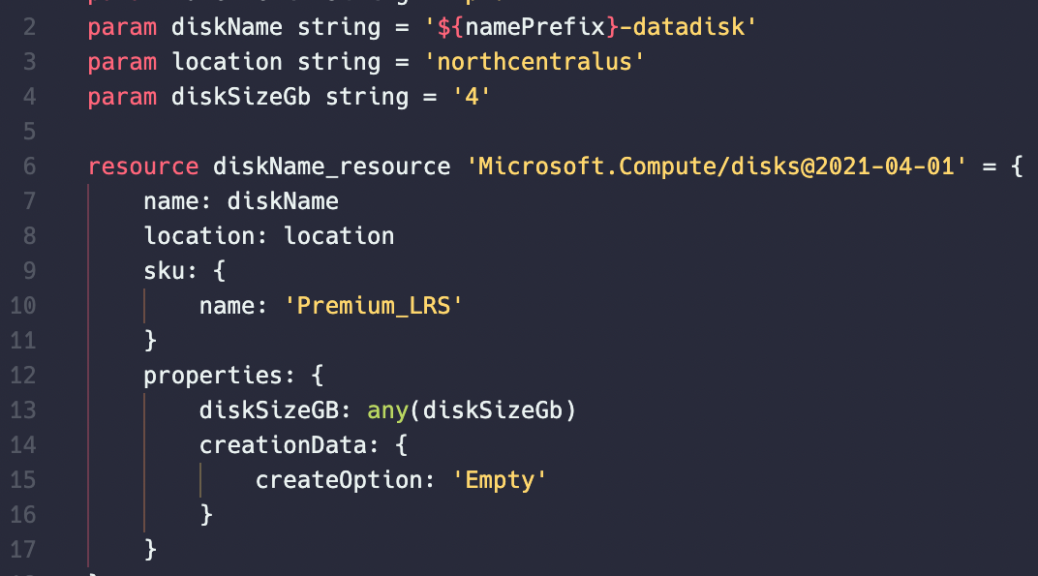The image size is (1038, 576).
Task: Click line number 14 in gutter
Action: click(x=23, y=445)
